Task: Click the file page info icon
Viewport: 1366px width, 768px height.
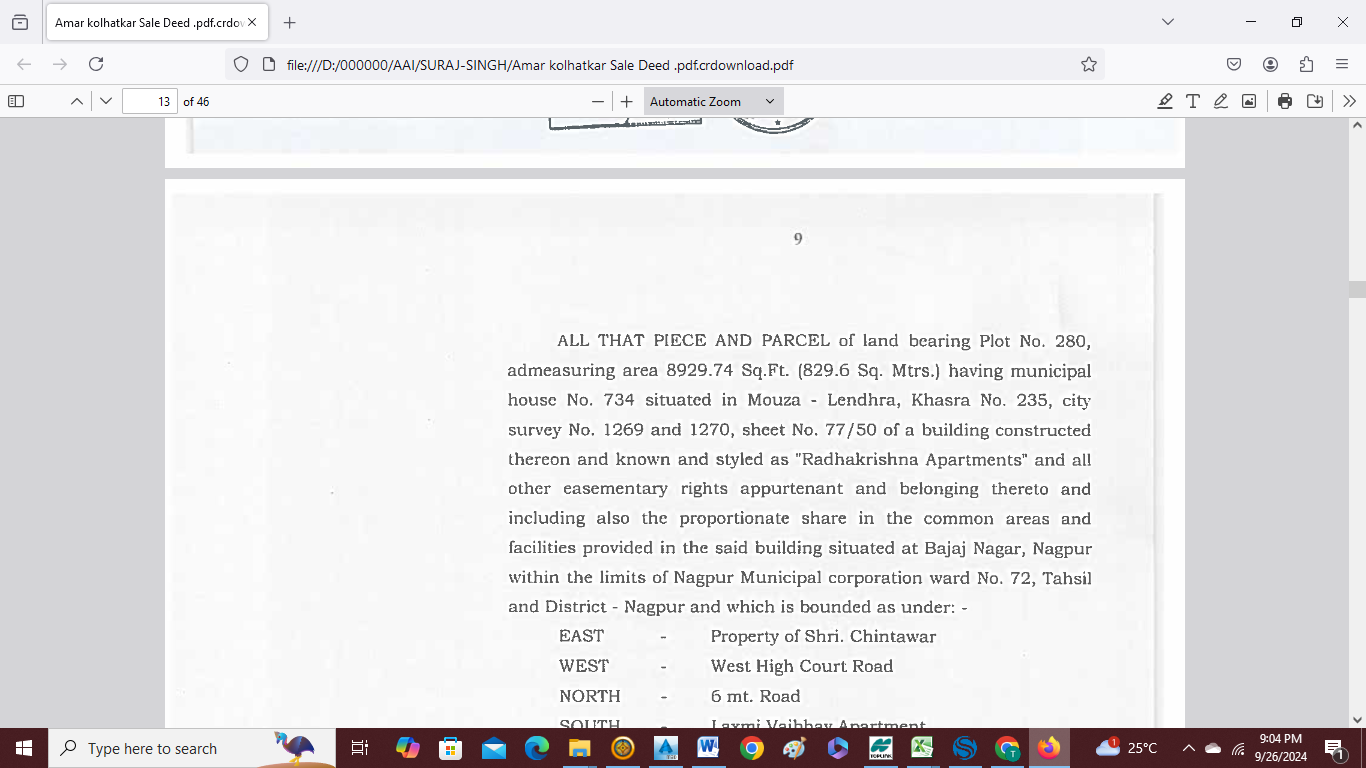Action: tap(268, 64)
